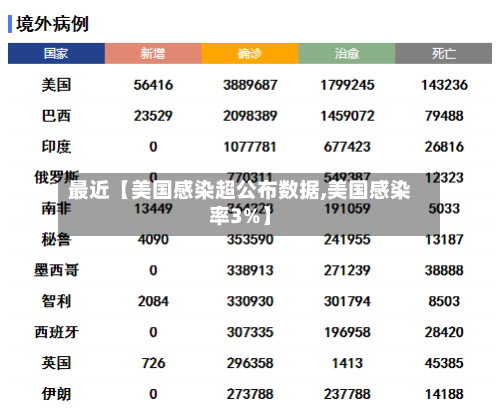This screenshot has width=500, height=409.
Task: Select deaths value 8503
Action: pyautogui.click(x=444, y=301)
